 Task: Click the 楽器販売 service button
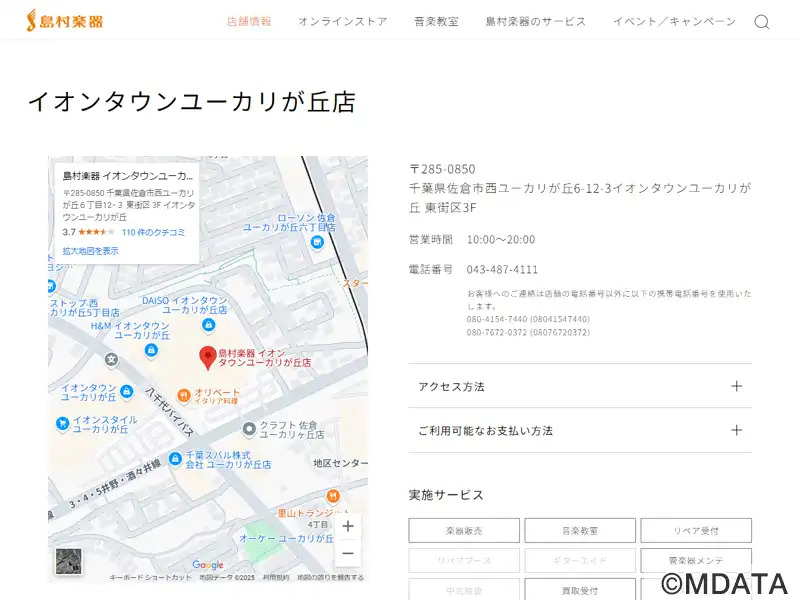[x=464, y=531]
